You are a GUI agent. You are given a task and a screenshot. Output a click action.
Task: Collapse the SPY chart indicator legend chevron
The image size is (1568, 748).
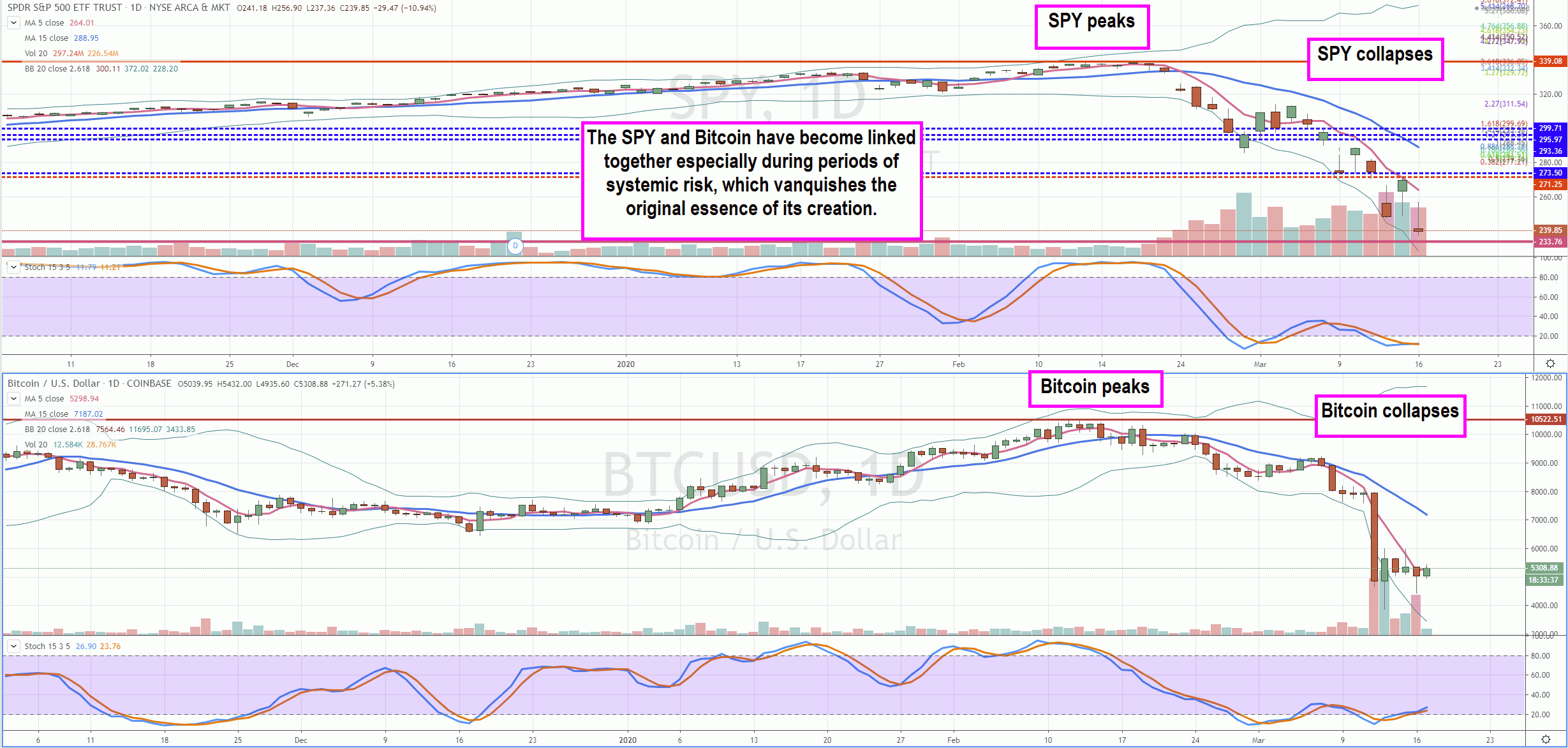tap(13, 23)
